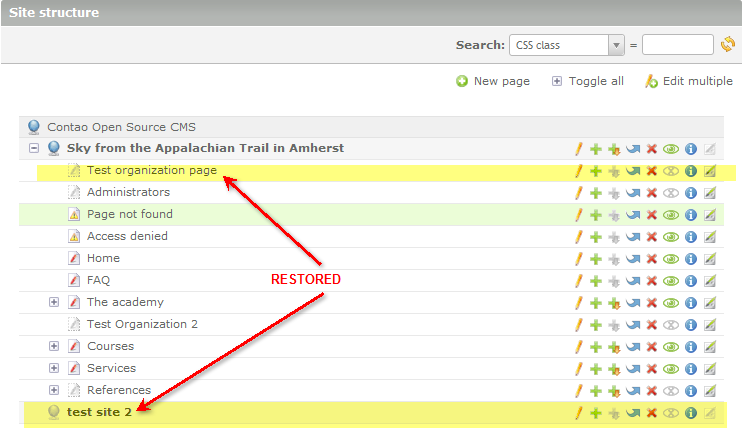This screenshot has height=448, width=742.
Task: Duplicate The academy with subpages icon
Action: [614, 302]
